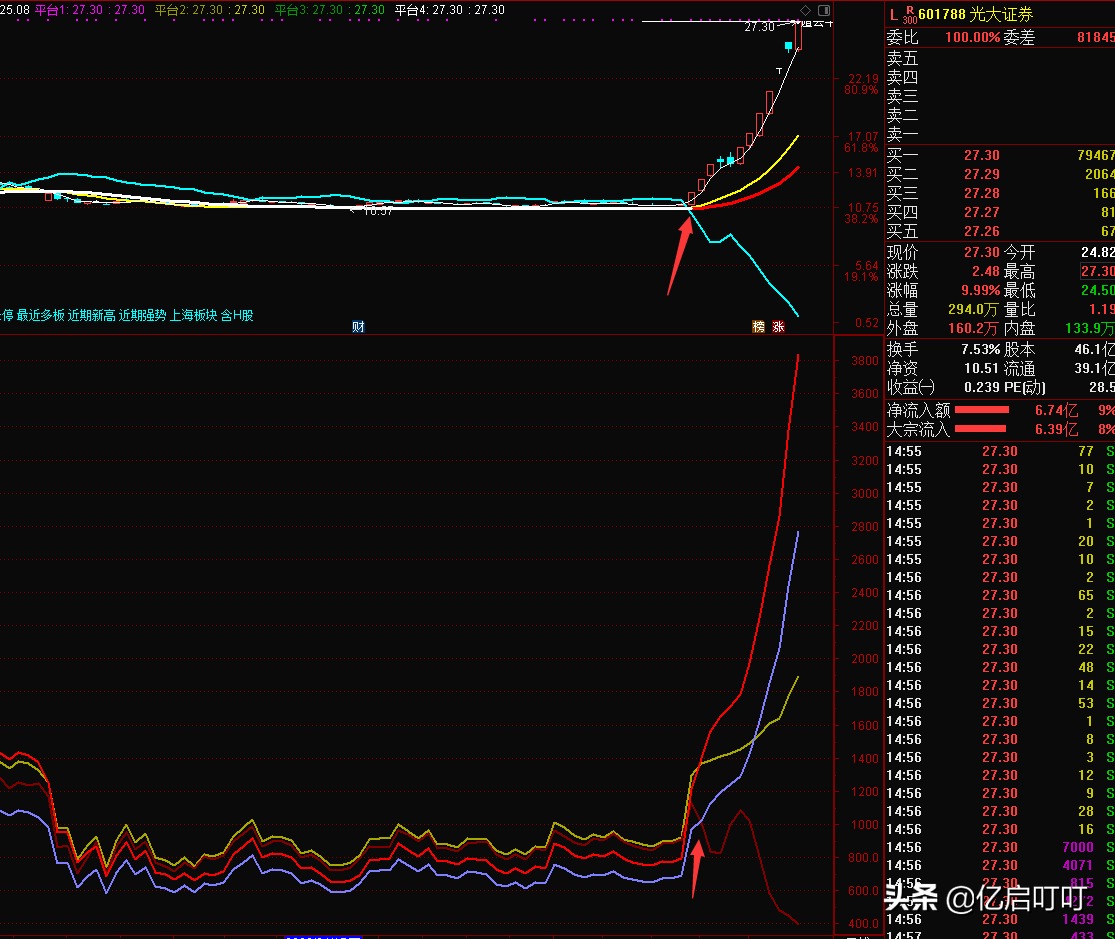
Task: Click the R300 margin badge icon
Action: 909,14
